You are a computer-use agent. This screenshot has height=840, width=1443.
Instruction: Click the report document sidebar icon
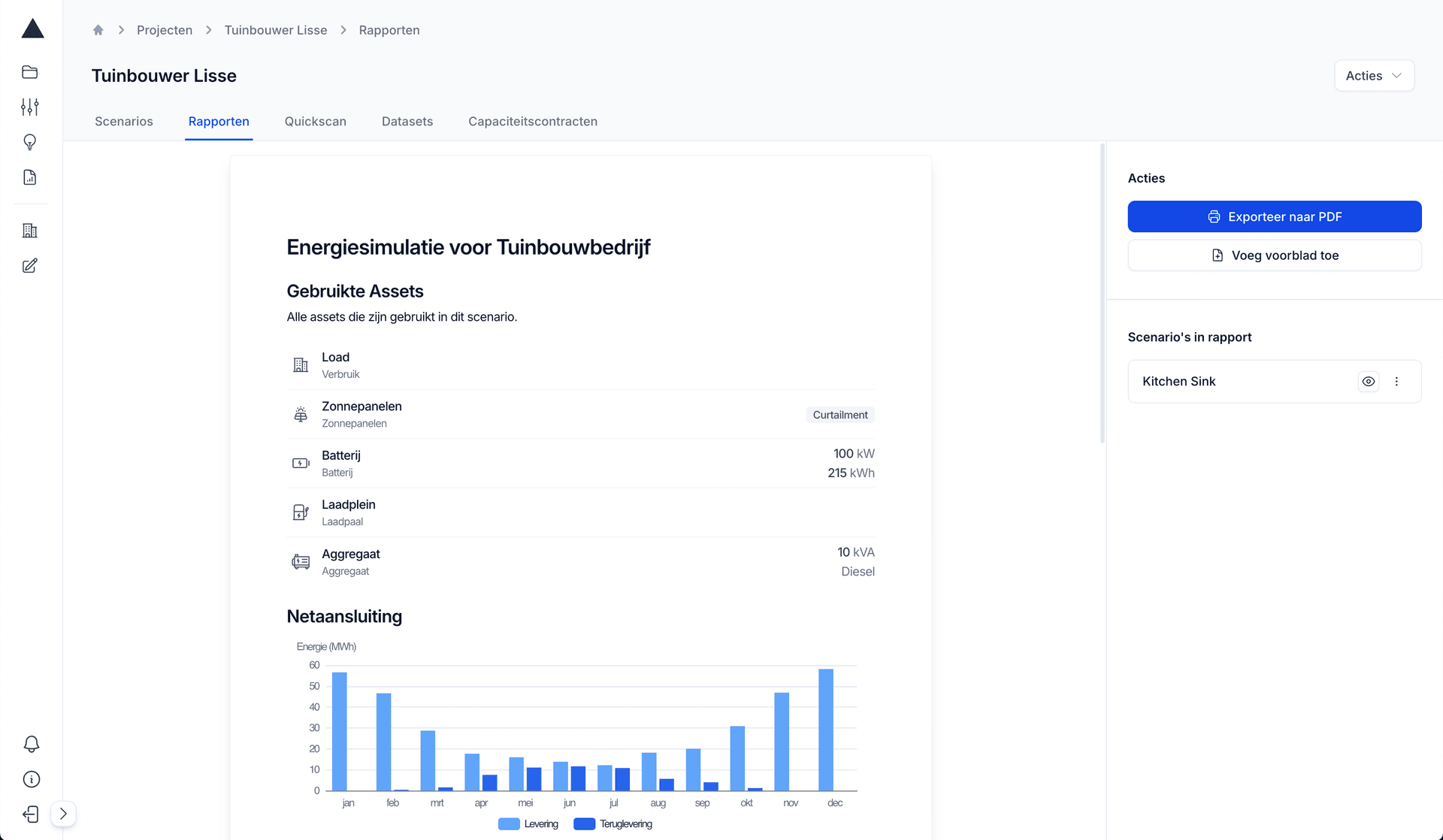[x=30, y=177]
